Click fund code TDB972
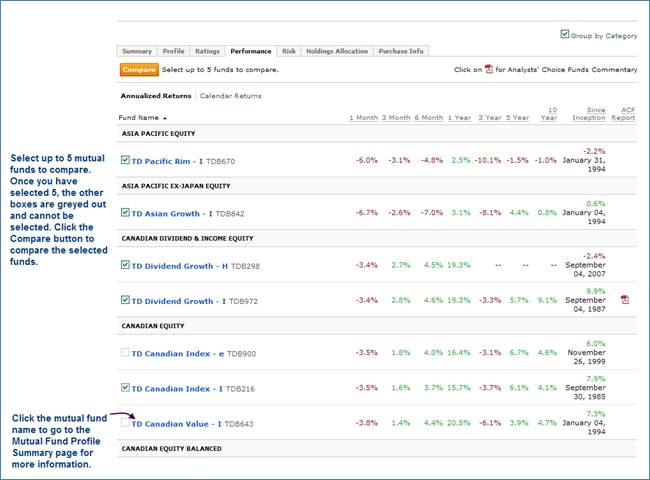 pos(243,301)
